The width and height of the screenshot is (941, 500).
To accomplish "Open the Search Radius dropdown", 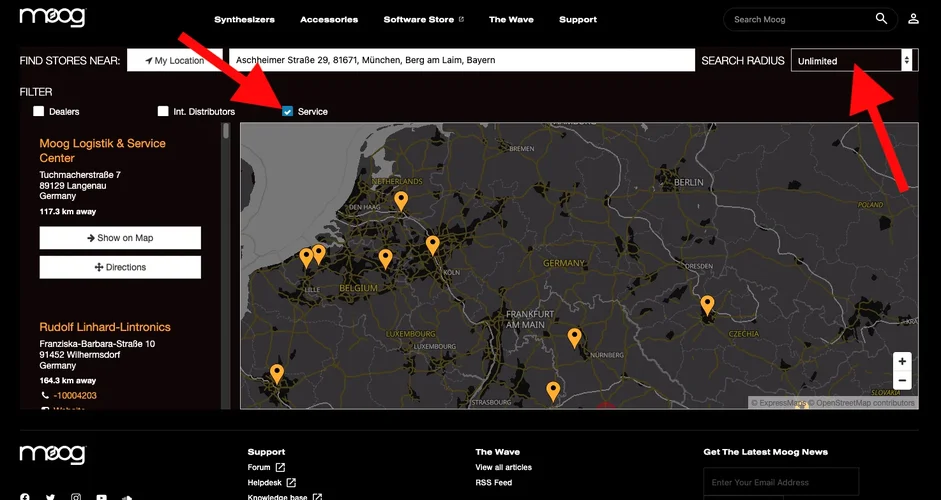I will tap(853, 61).
